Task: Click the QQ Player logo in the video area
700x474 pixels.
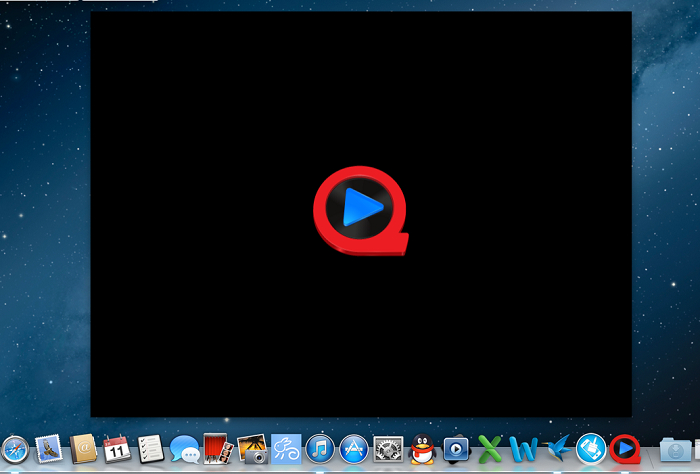Action: click(x=361, y=211)
